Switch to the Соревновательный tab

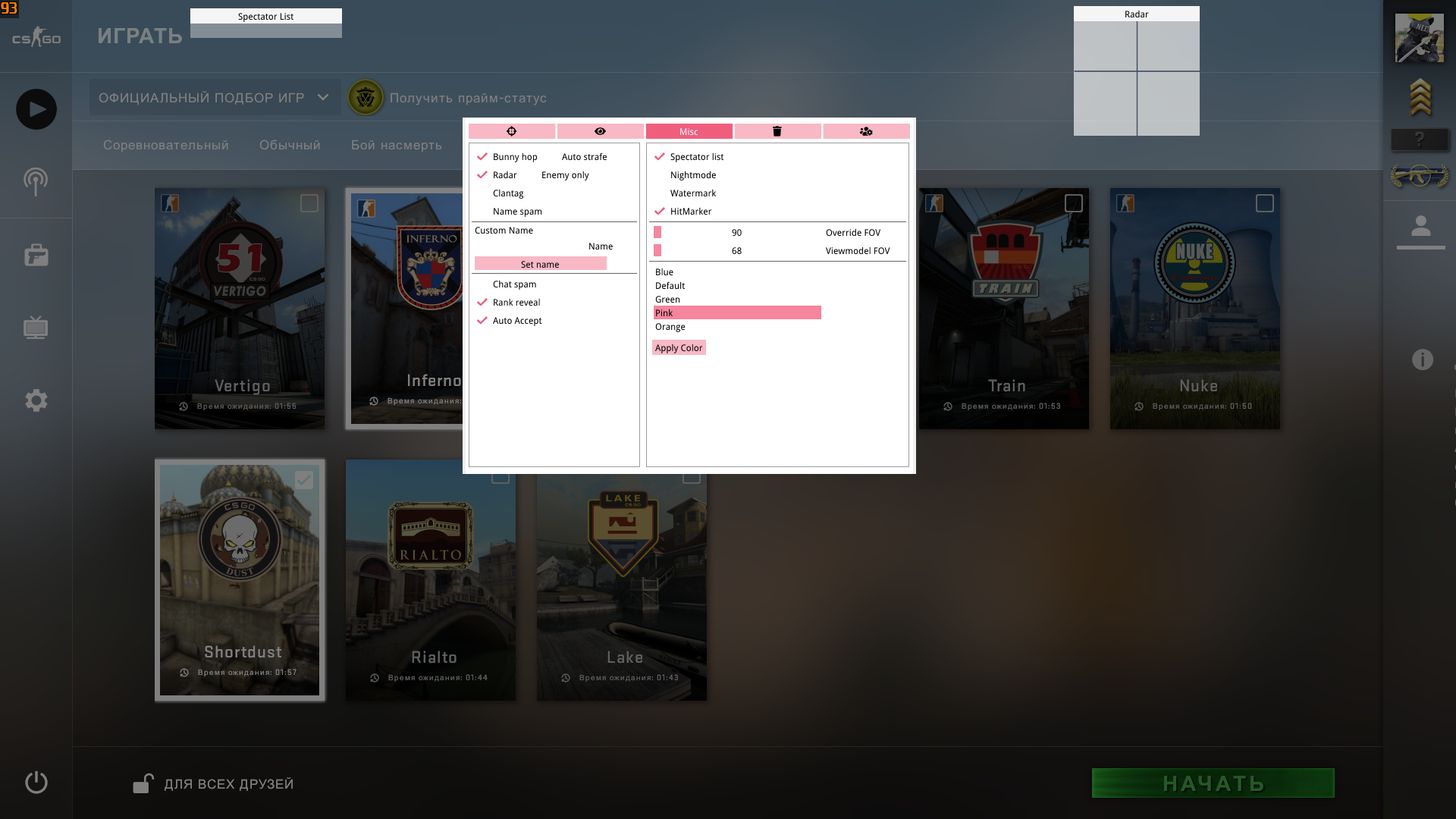pyautogui.click(x=165, y=145)
